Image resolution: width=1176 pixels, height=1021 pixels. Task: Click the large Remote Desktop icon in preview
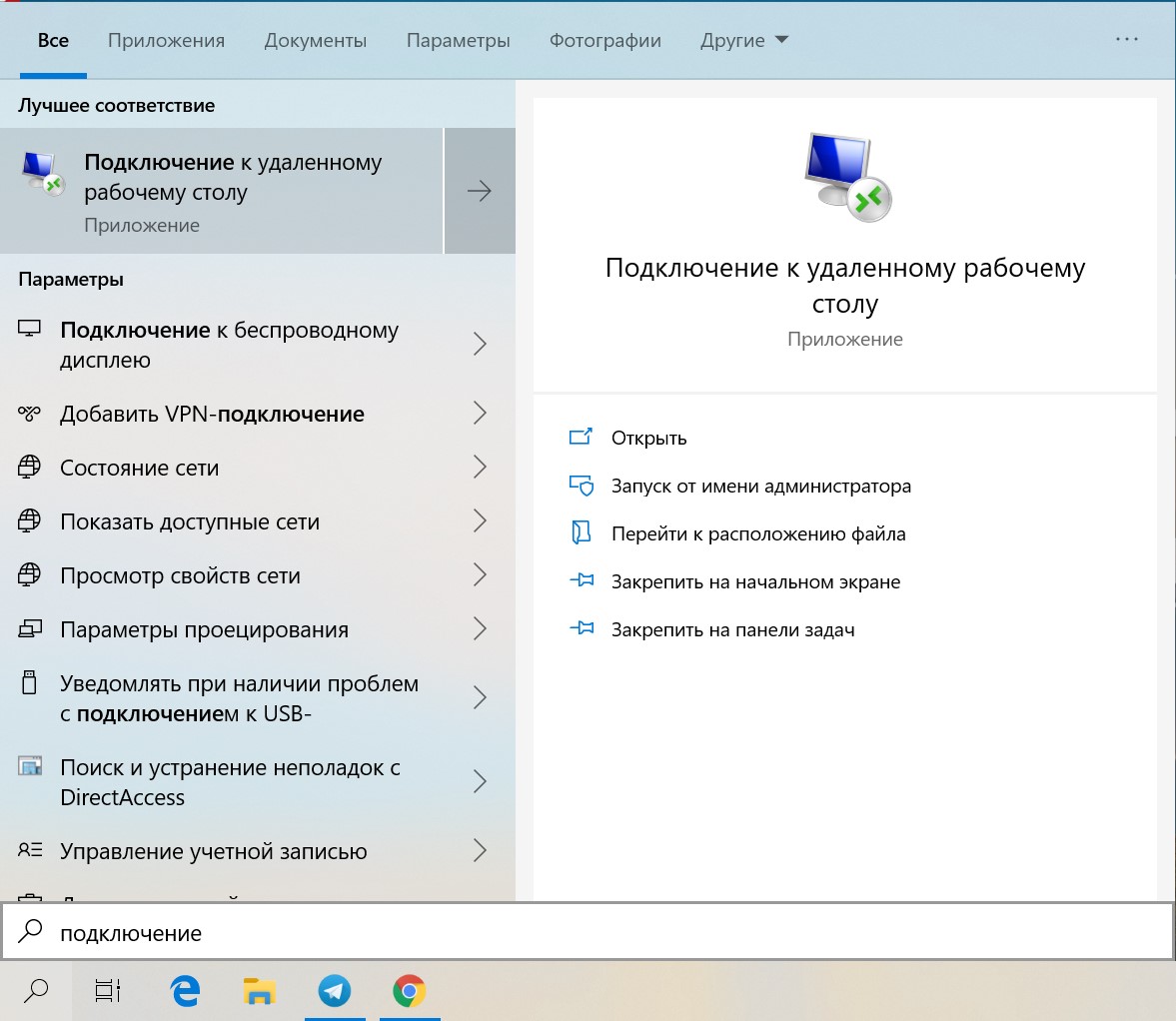(845, 177)
